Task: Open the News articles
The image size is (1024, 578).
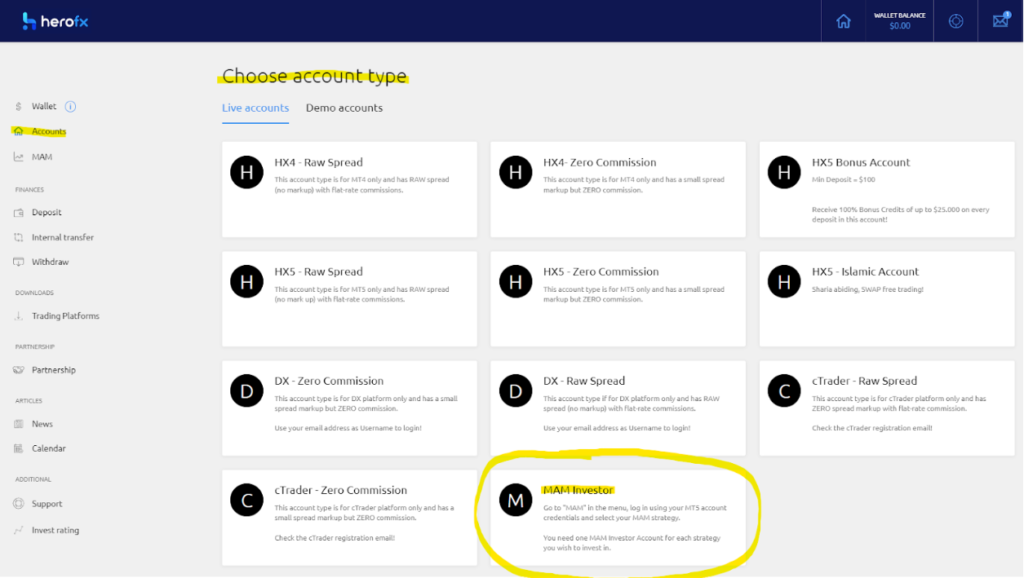Action: point(42,424)
